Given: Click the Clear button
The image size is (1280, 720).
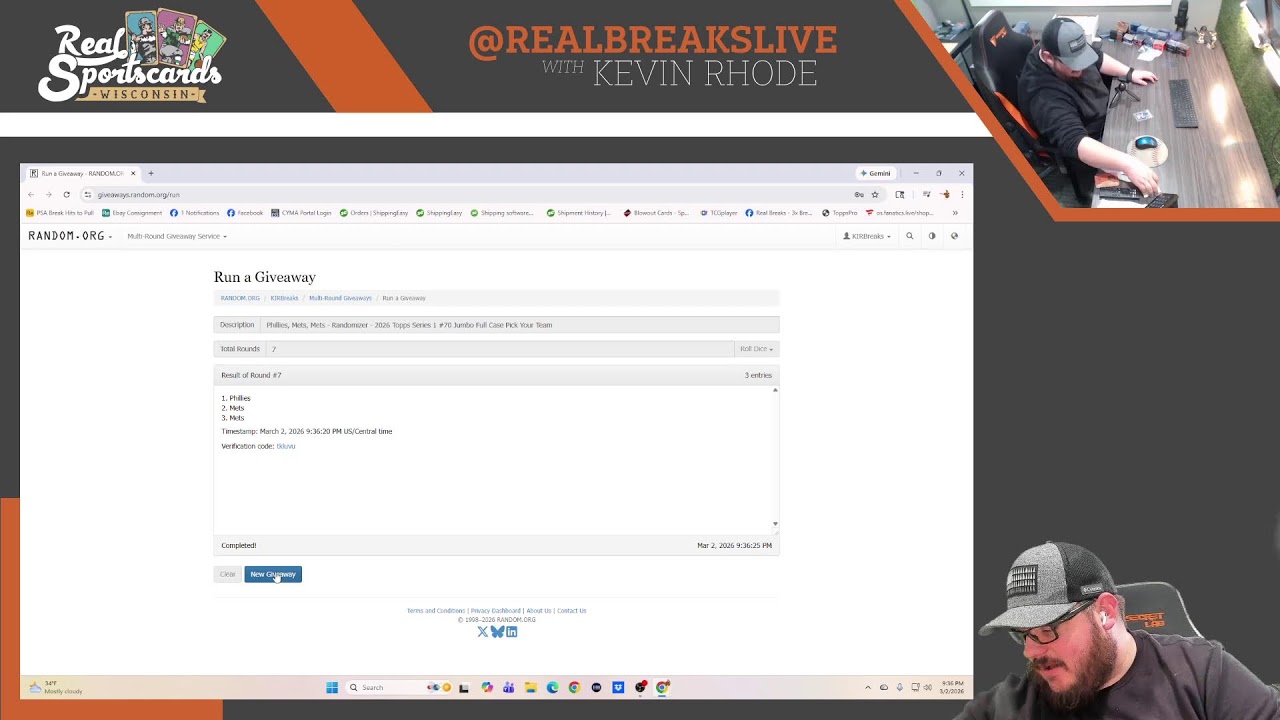Looking at the screenshot, I should coord(228,574).
